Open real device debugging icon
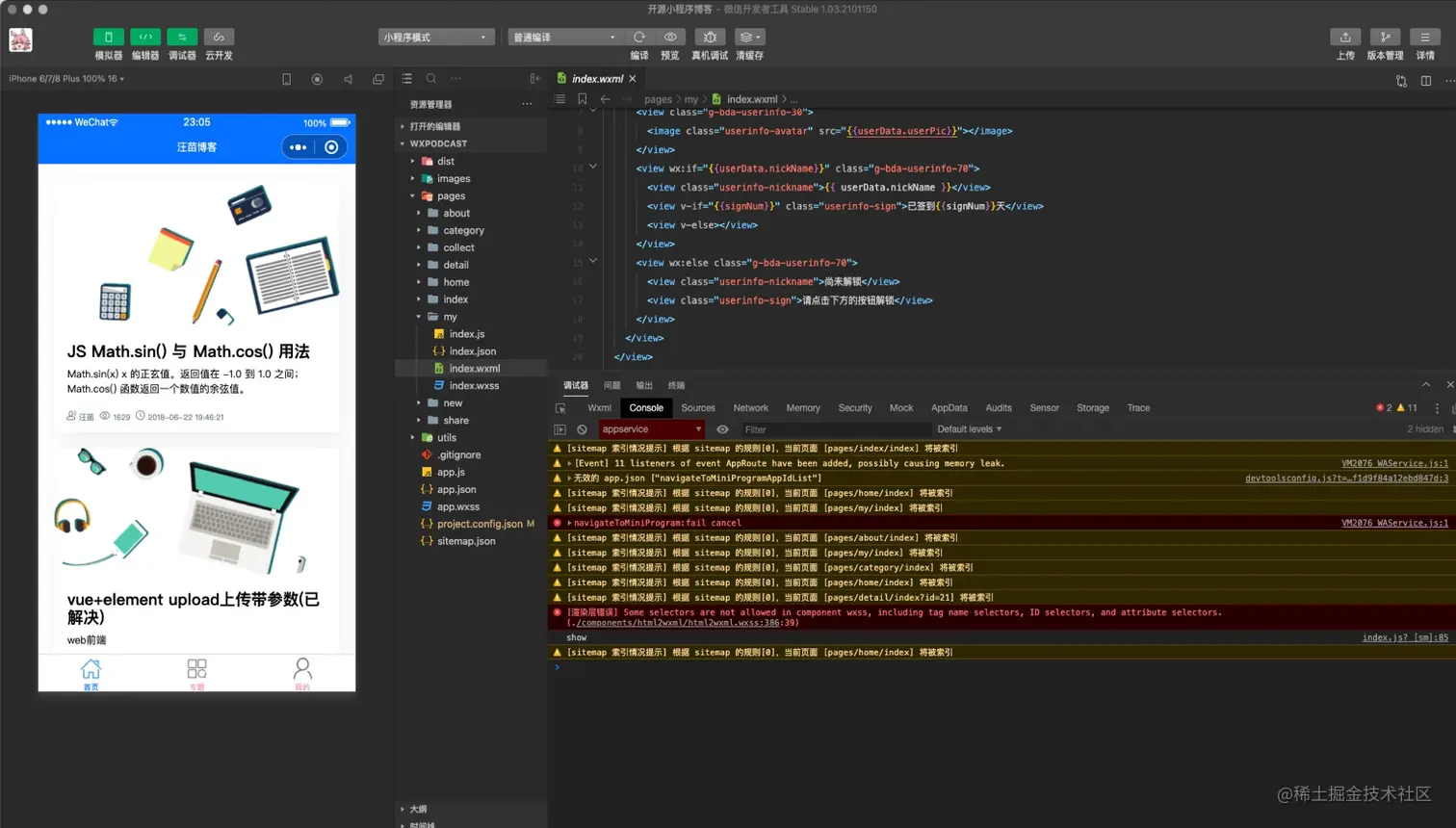The width and height of the screenshot is (1456, 828). coord(710,38)
